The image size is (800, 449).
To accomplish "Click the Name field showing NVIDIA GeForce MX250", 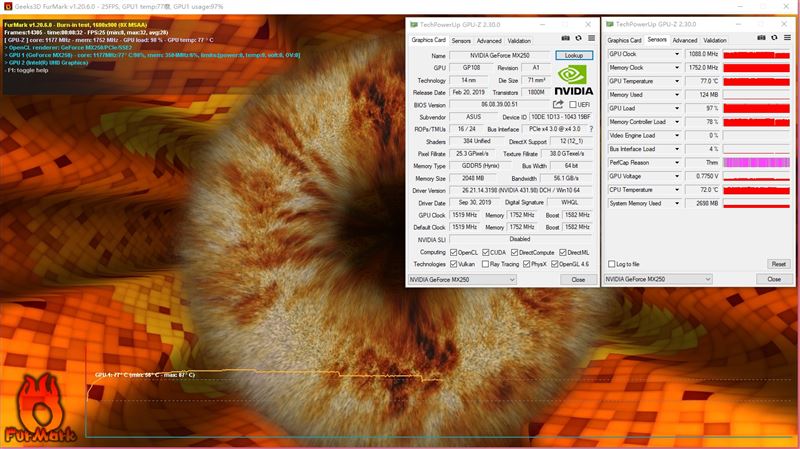I will click(499, 56).
